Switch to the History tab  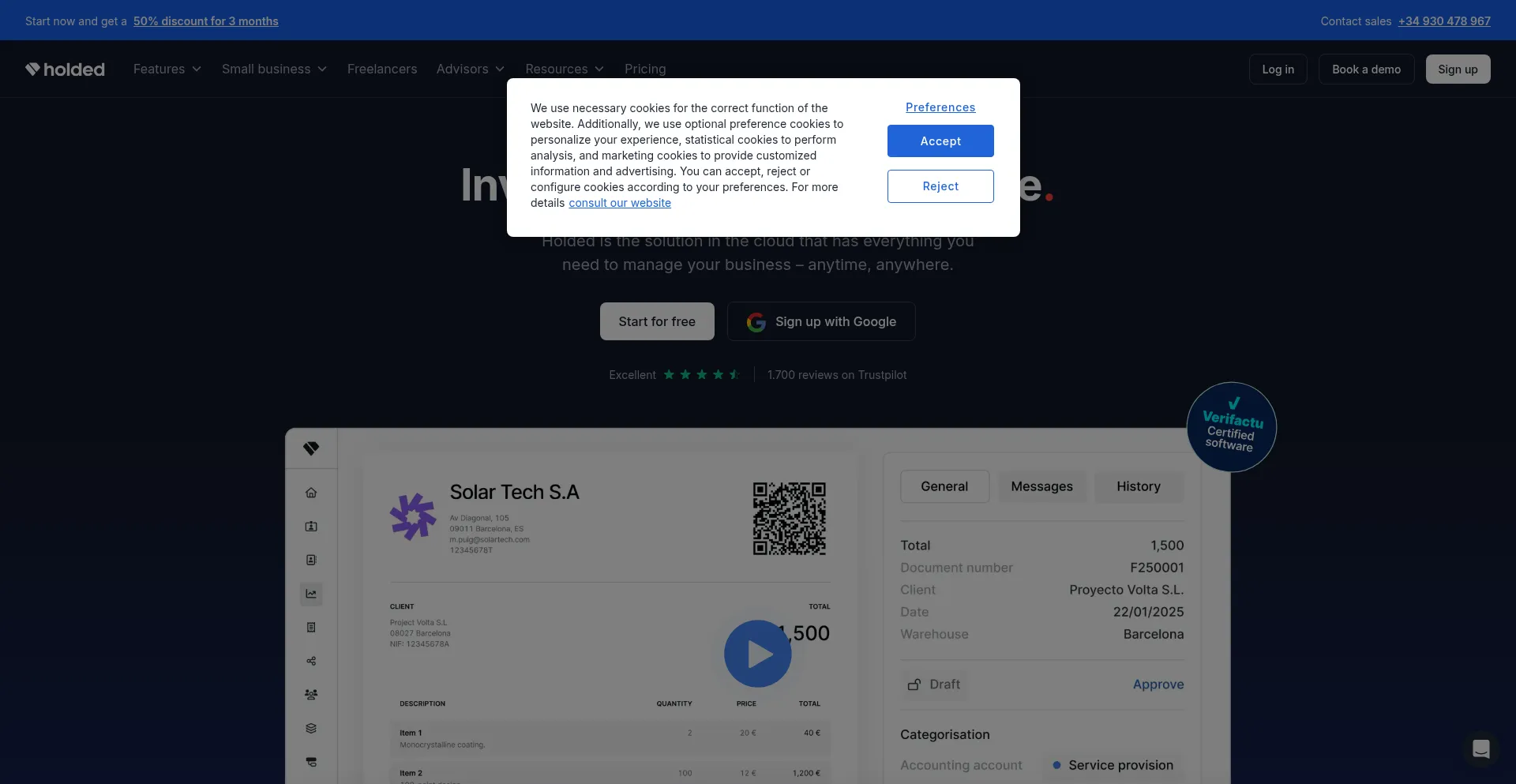1138,486
